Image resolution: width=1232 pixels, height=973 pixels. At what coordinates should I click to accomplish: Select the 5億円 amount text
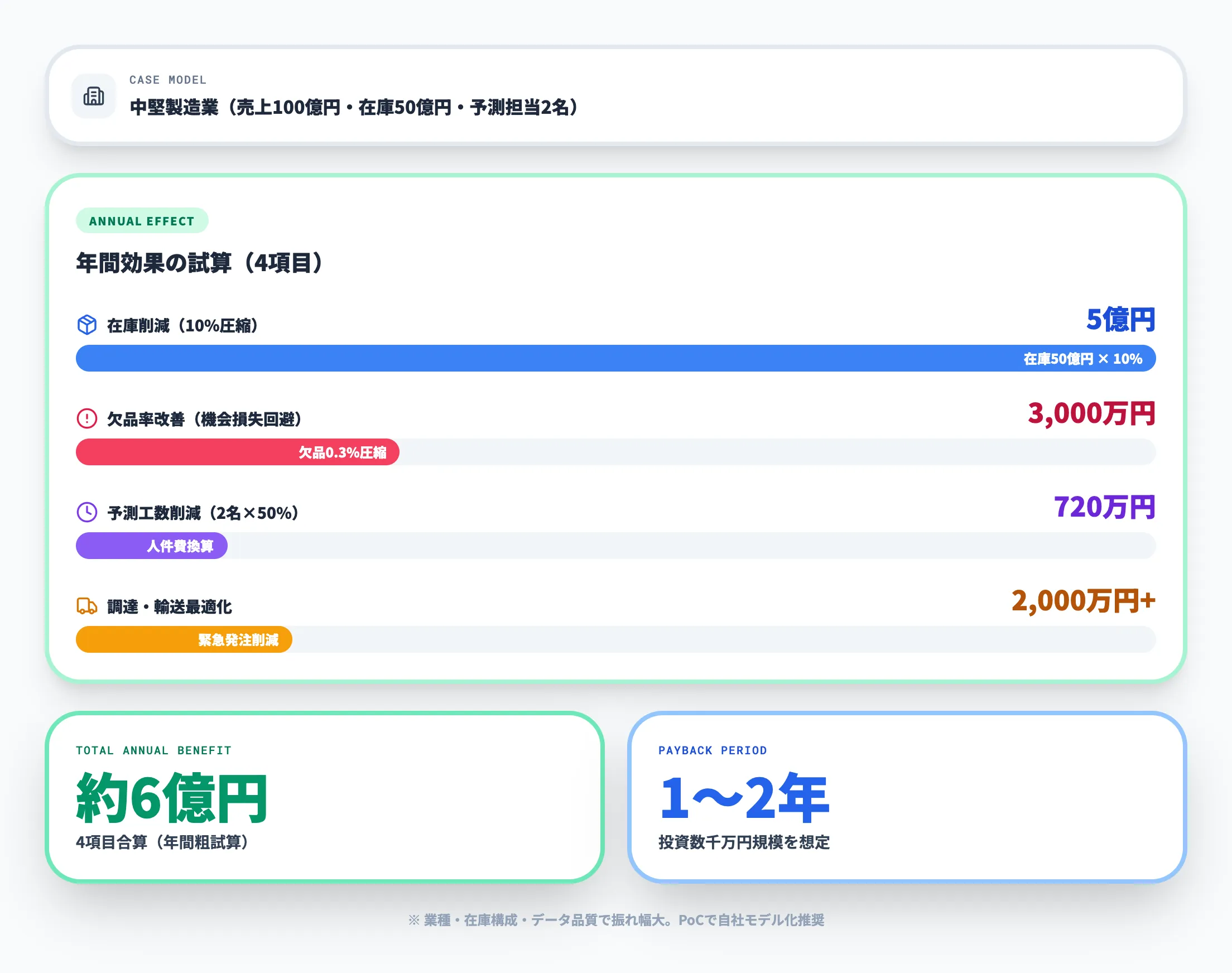[1120, 320]
